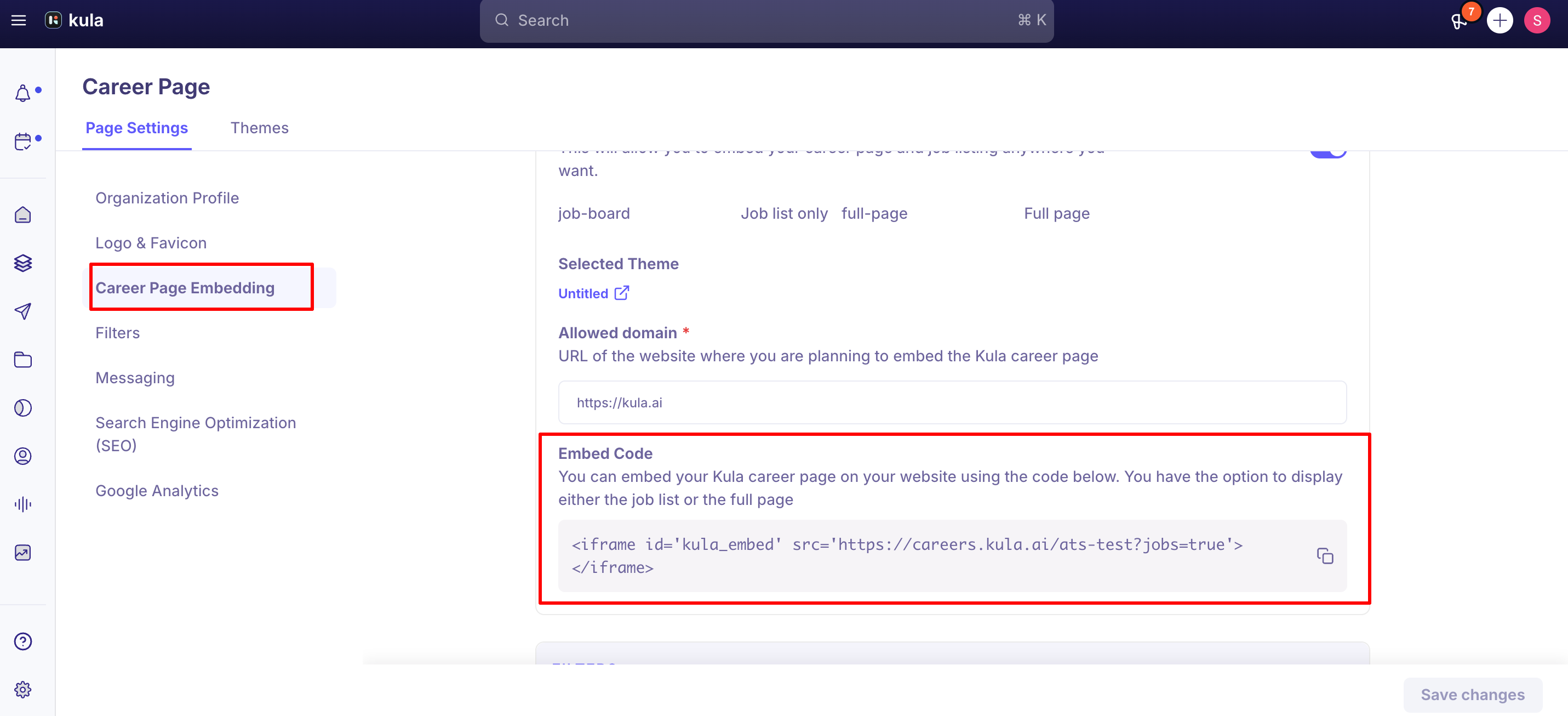1568x716 pixels.
Task: Click the Selected Theme label
Action: point(619,264)
